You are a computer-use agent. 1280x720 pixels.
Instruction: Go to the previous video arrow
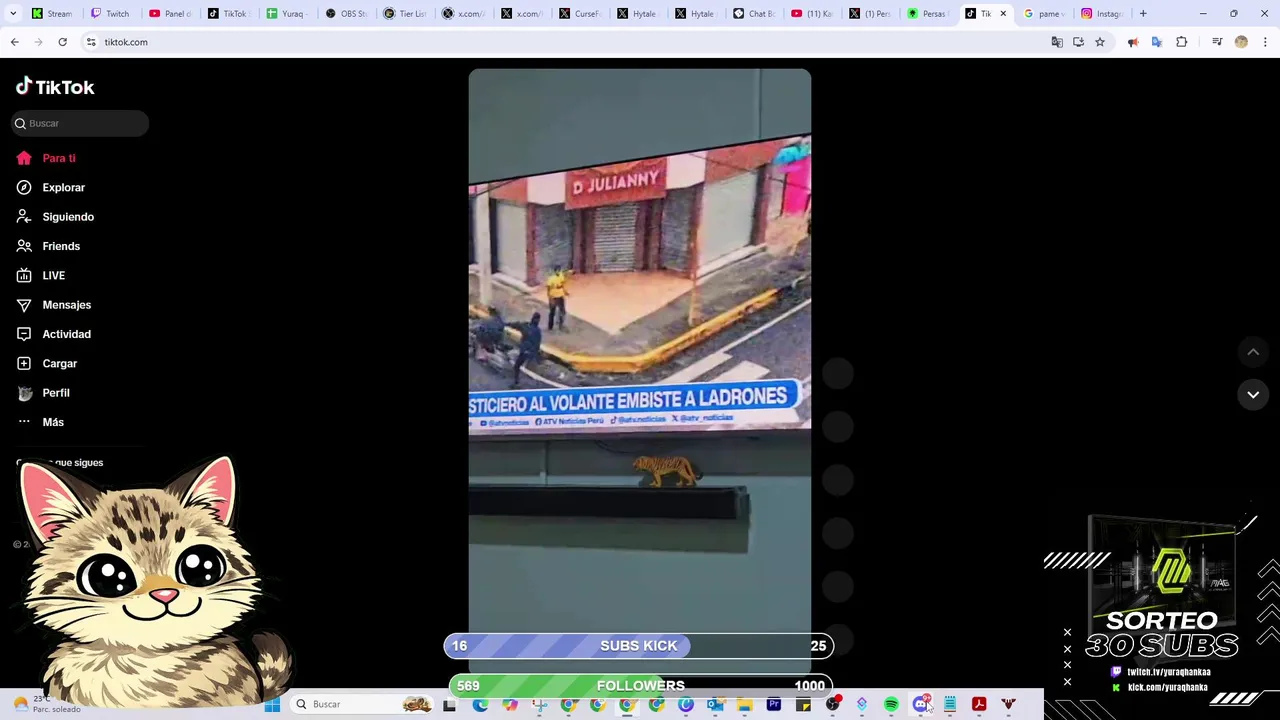click(x=1253, y=352)
